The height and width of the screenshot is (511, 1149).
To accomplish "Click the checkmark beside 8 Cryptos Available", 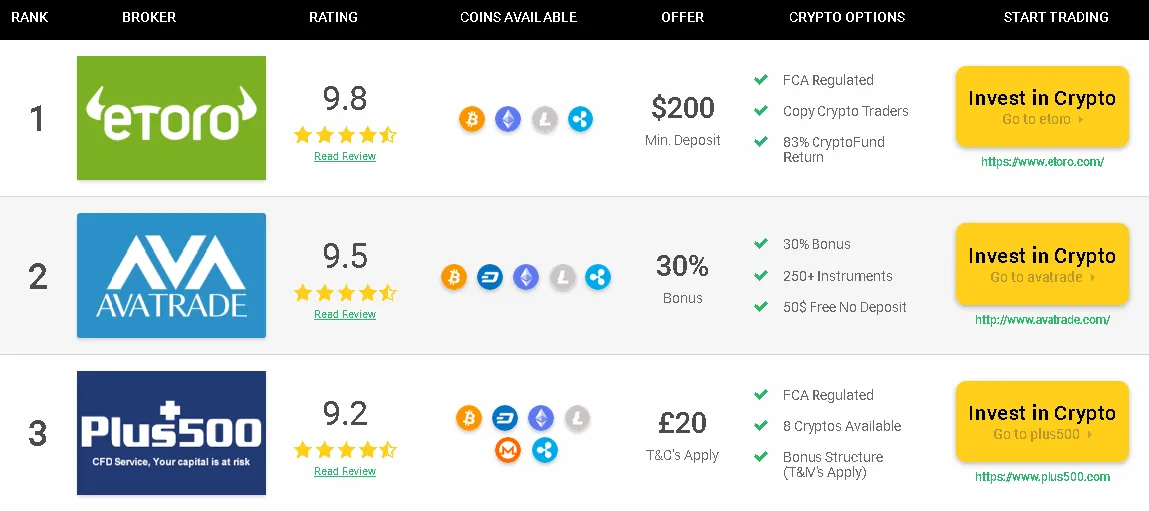I will (761, 425).
